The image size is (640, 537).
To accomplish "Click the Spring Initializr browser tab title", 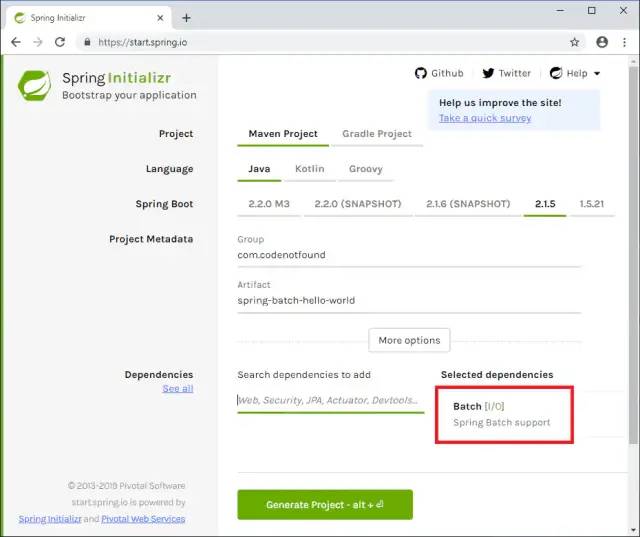I will (x=58, y=18).
